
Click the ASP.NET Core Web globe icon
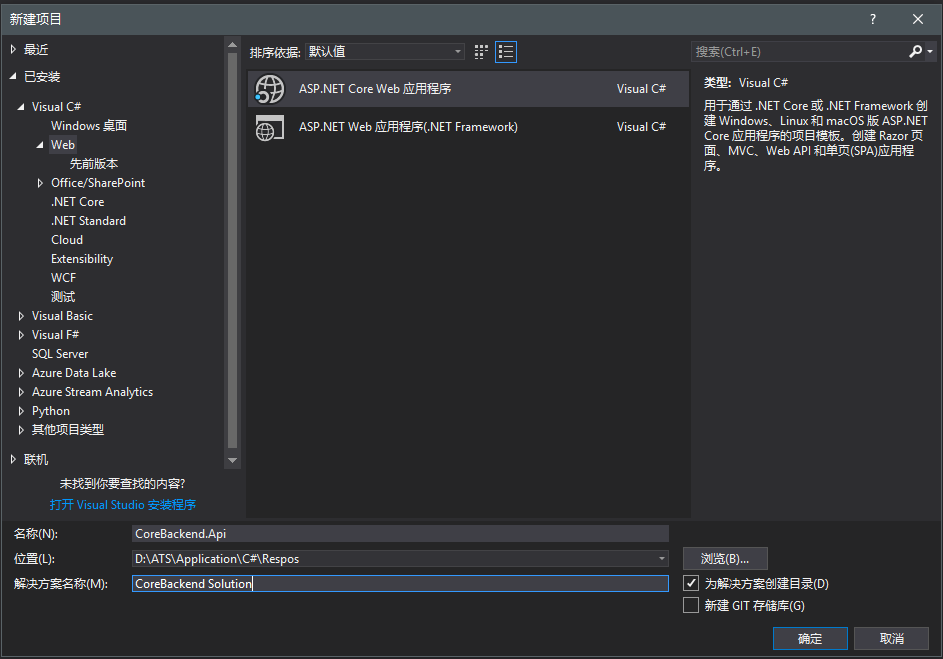(x=269, y=90)
